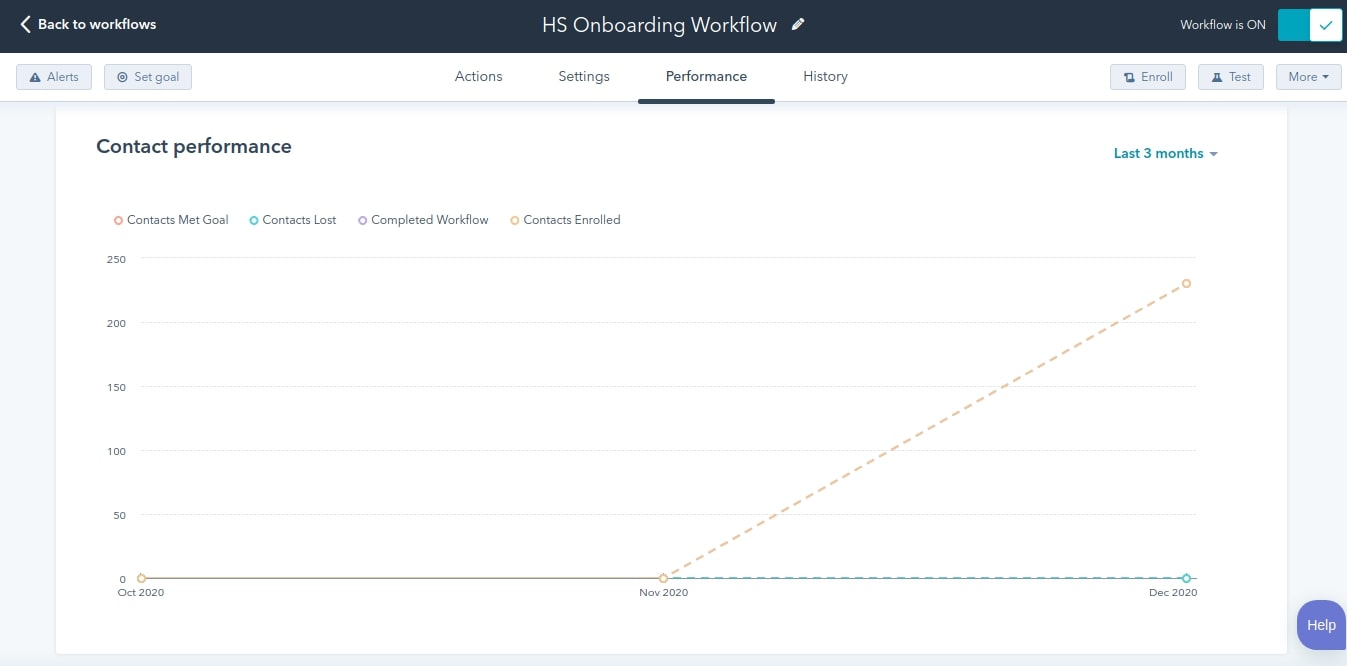Click the Enroll contact icon
This screenshot has height=666, width=1347.
click(x=1127, y=76)
